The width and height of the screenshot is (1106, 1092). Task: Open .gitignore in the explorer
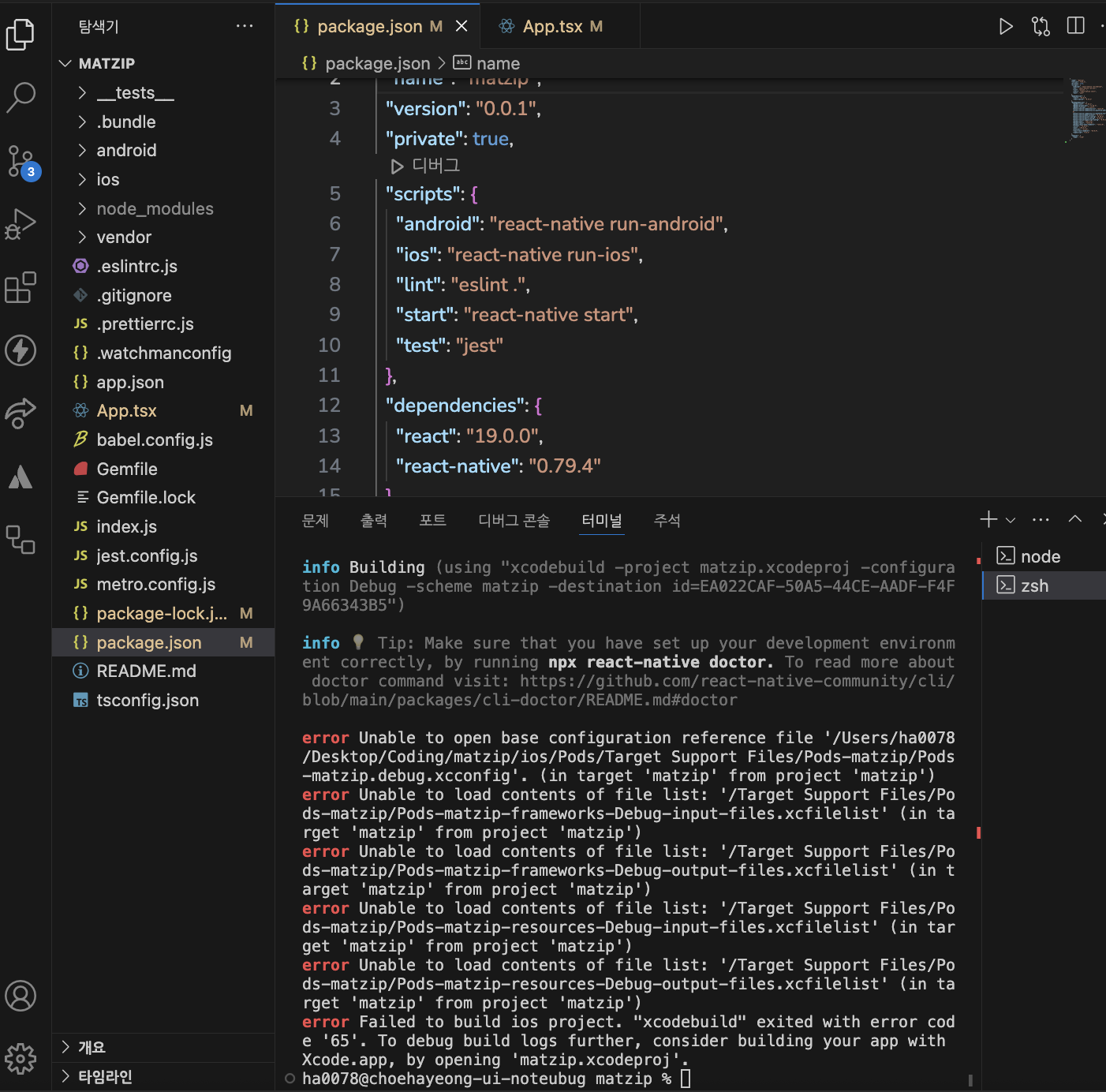tap(163, 295)
